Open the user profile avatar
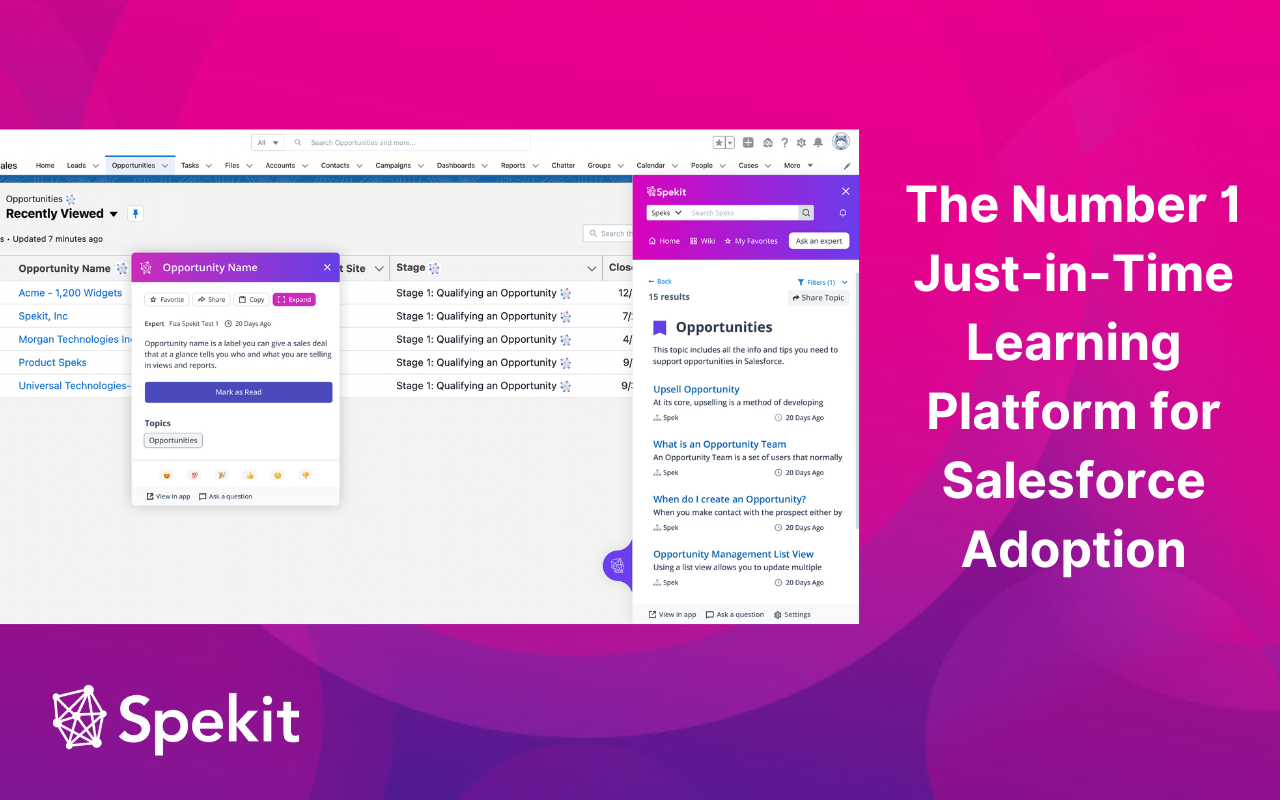 point(841,142)
